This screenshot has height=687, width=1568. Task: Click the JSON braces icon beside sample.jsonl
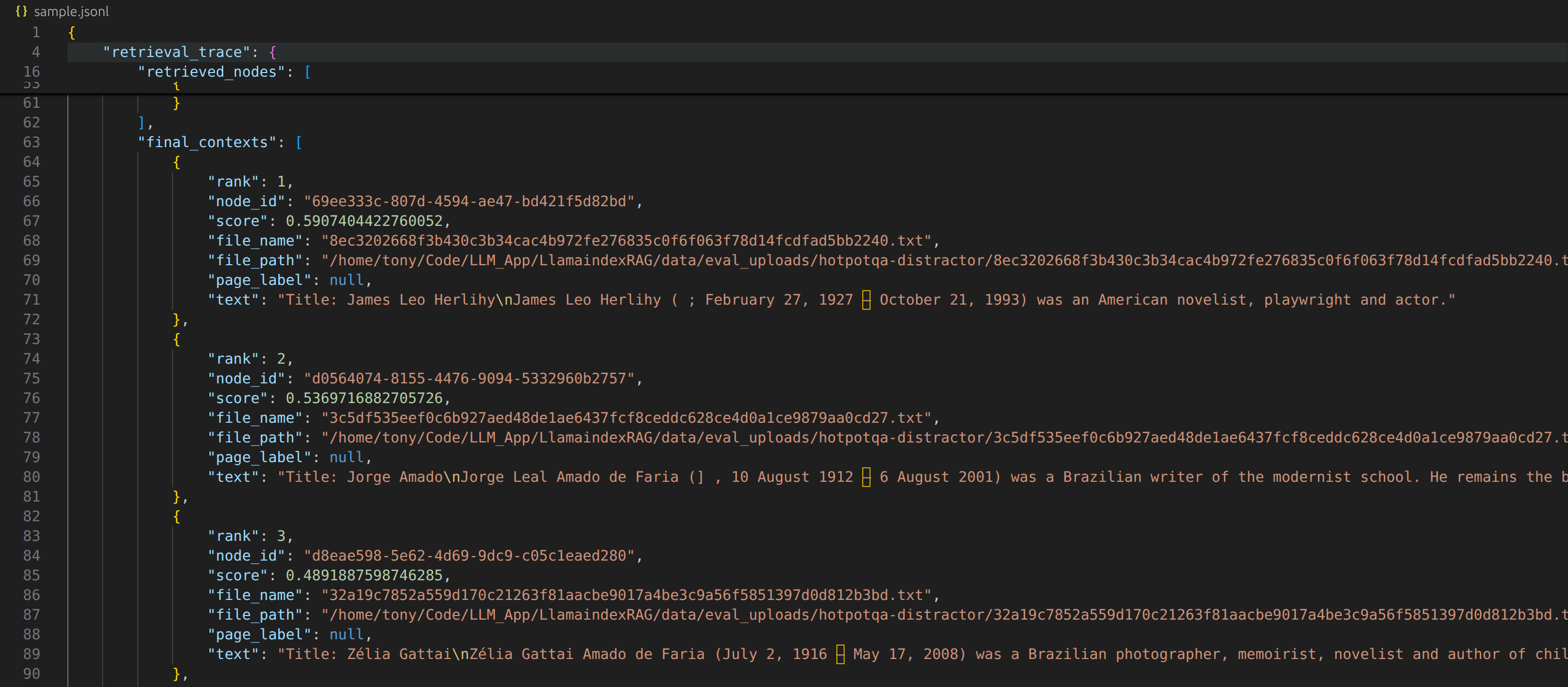[x=21, y=11]
